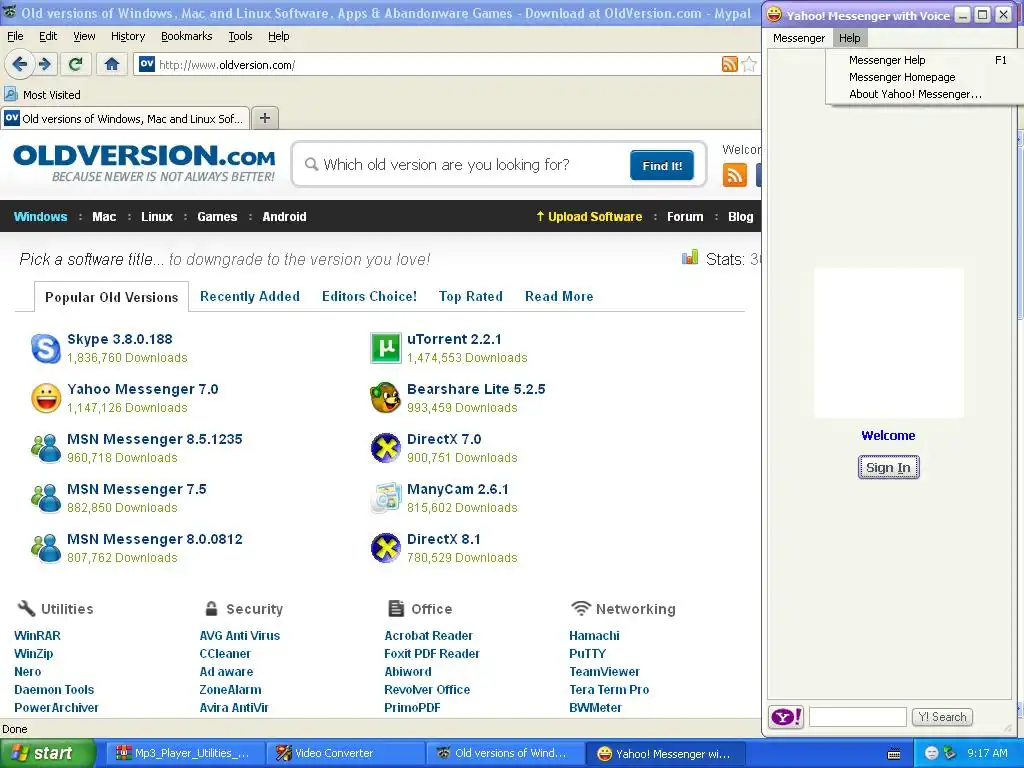Open the Most Visited bookmarks folder
1024x768 pixels.
pos(43,95)
